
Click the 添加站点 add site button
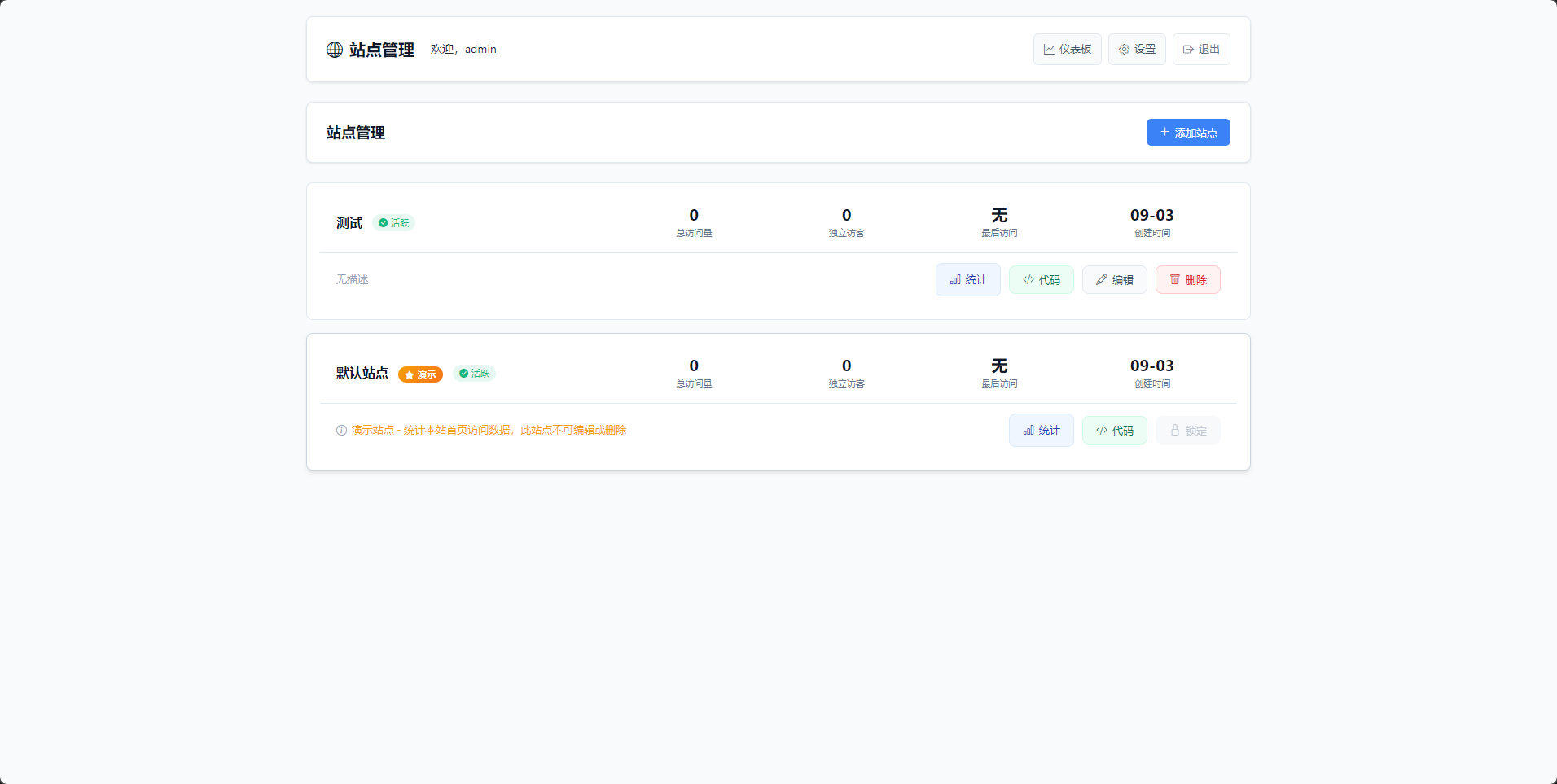click(x=1188, y=133)
